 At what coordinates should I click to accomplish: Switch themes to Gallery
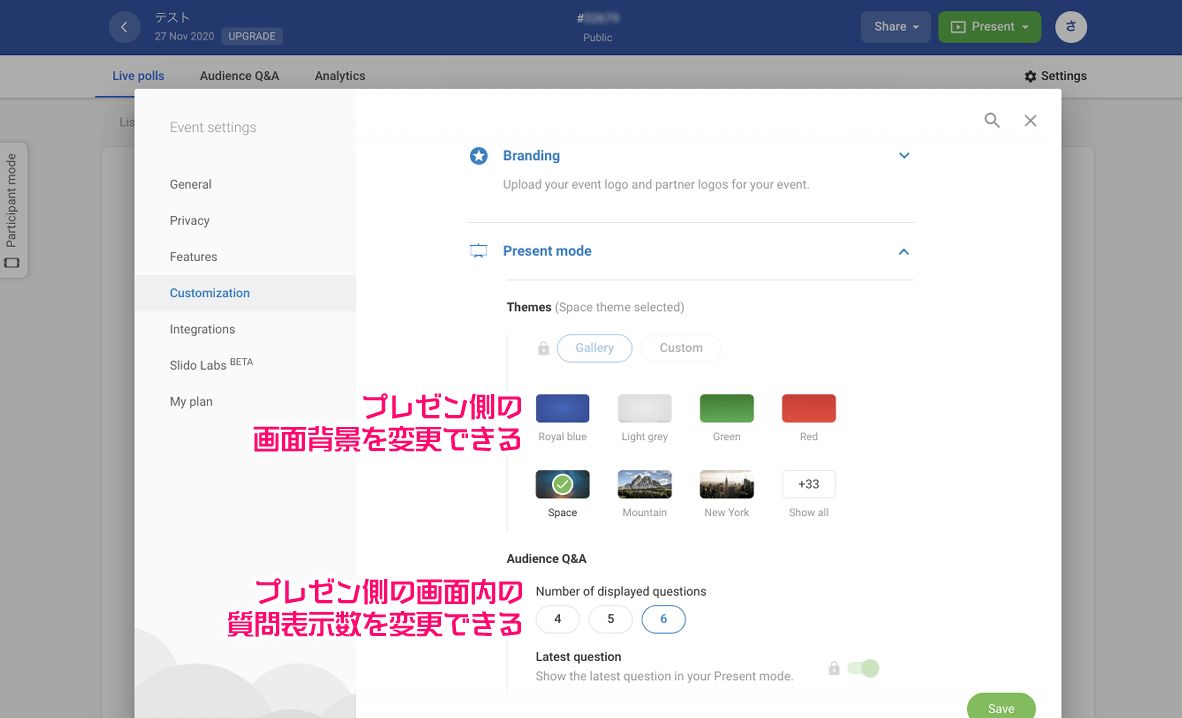[x=595, y=348]
